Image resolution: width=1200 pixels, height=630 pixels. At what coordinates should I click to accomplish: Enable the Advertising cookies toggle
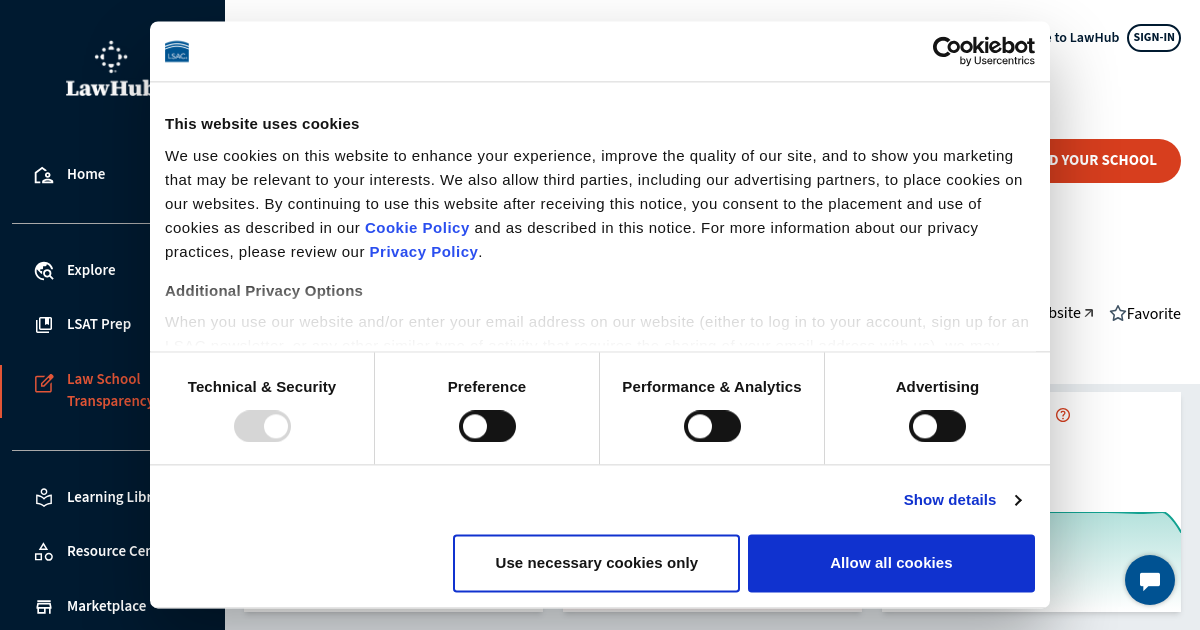pos(937,426)
